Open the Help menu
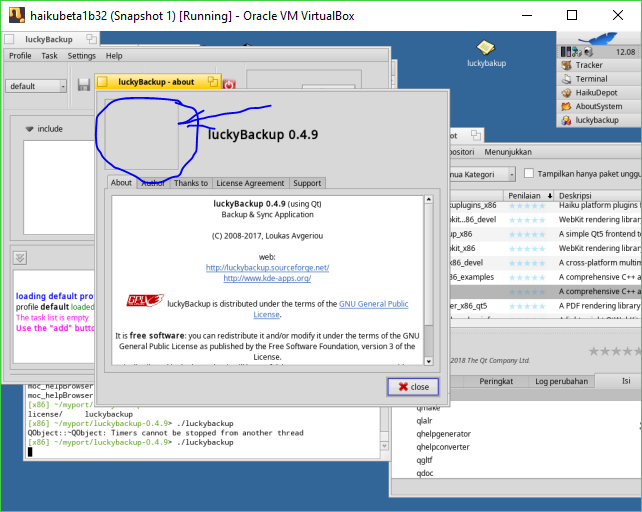 pos(114,56)
